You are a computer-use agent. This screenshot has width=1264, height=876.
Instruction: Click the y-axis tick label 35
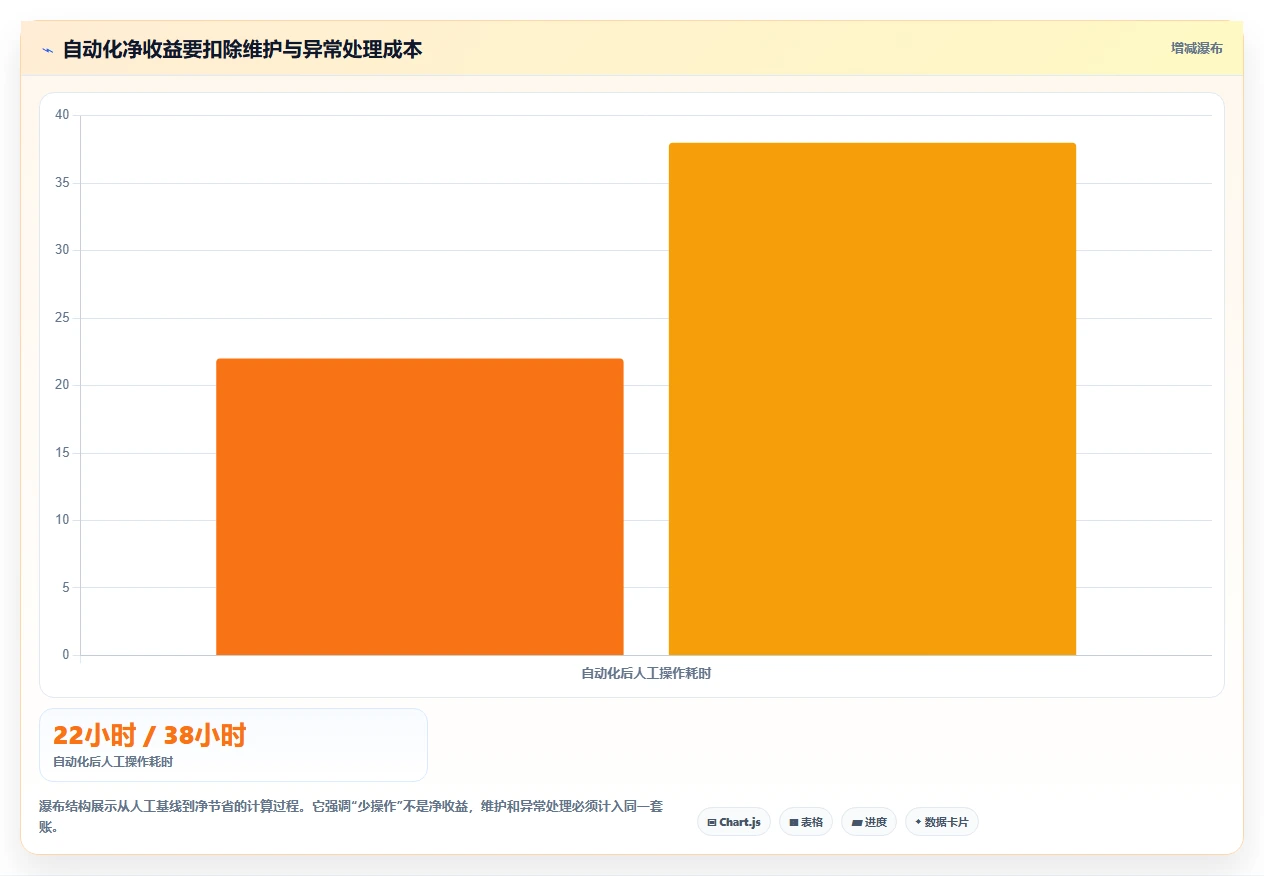point(62,183)
